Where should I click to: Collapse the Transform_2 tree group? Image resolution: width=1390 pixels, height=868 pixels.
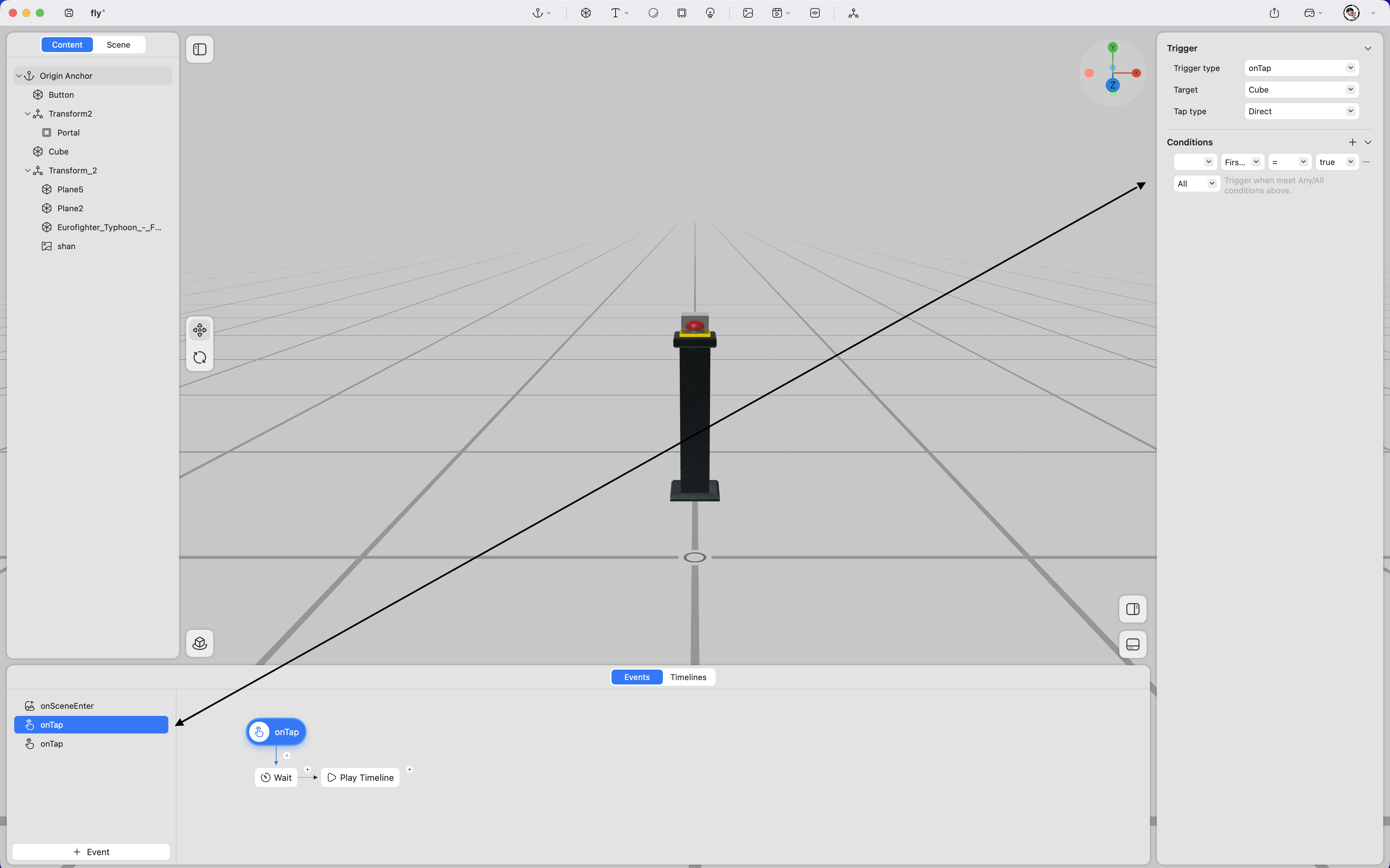(x=28, y=170)
